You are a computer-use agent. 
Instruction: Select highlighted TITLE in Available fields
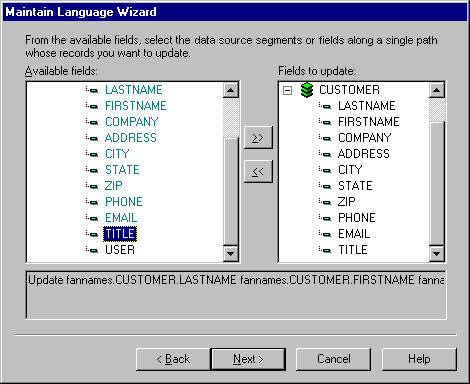(x=120, y=234)
